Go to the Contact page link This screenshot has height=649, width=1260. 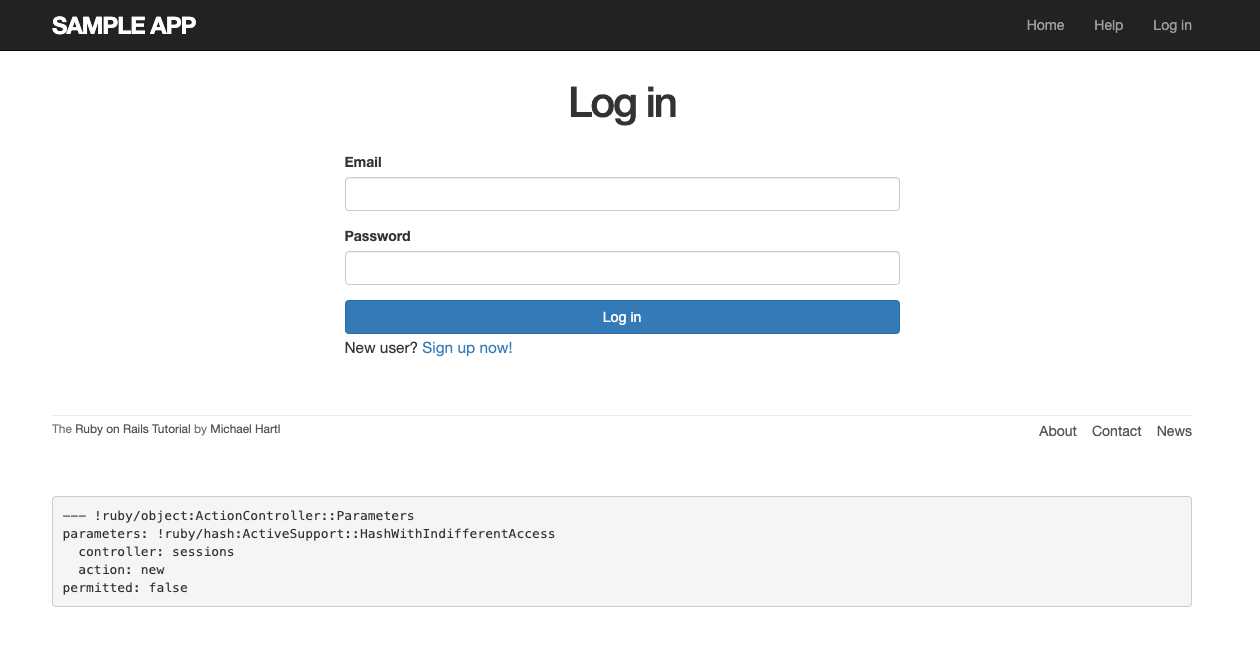click(x=1116, y=431)
